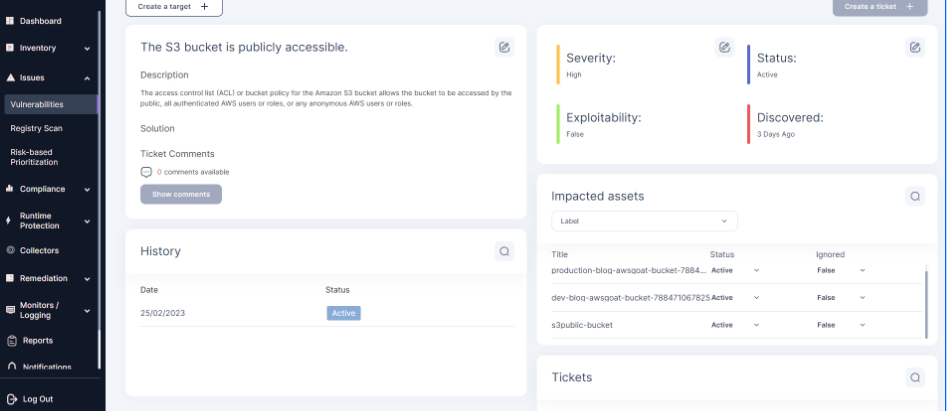This screenshot has width=948, height=411.
Task: Open the Label dropdown in Impacted assets
Action: click(644, 221)
